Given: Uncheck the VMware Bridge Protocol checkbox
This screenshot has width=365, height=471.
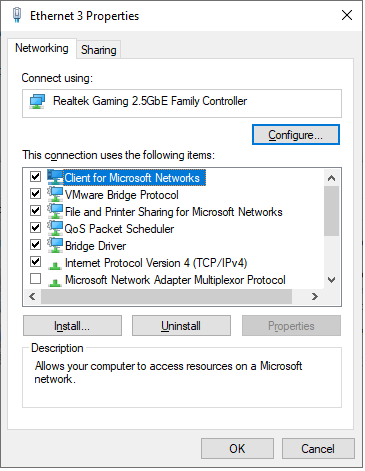Looking at the screenshot, I should pyautogui.click(x=36, y=193).
